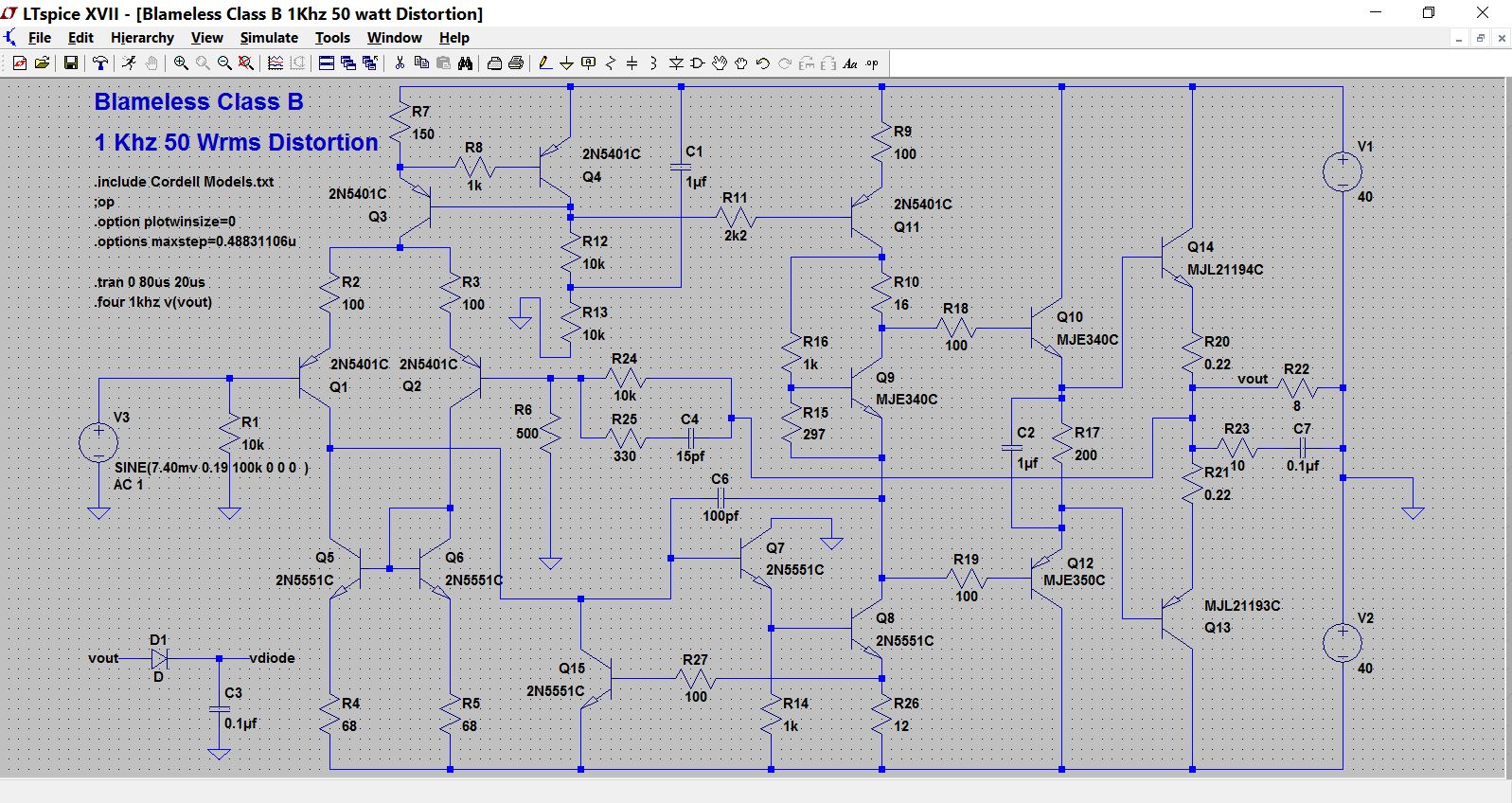Click the R11 '2k2' value

coord(736,235)
